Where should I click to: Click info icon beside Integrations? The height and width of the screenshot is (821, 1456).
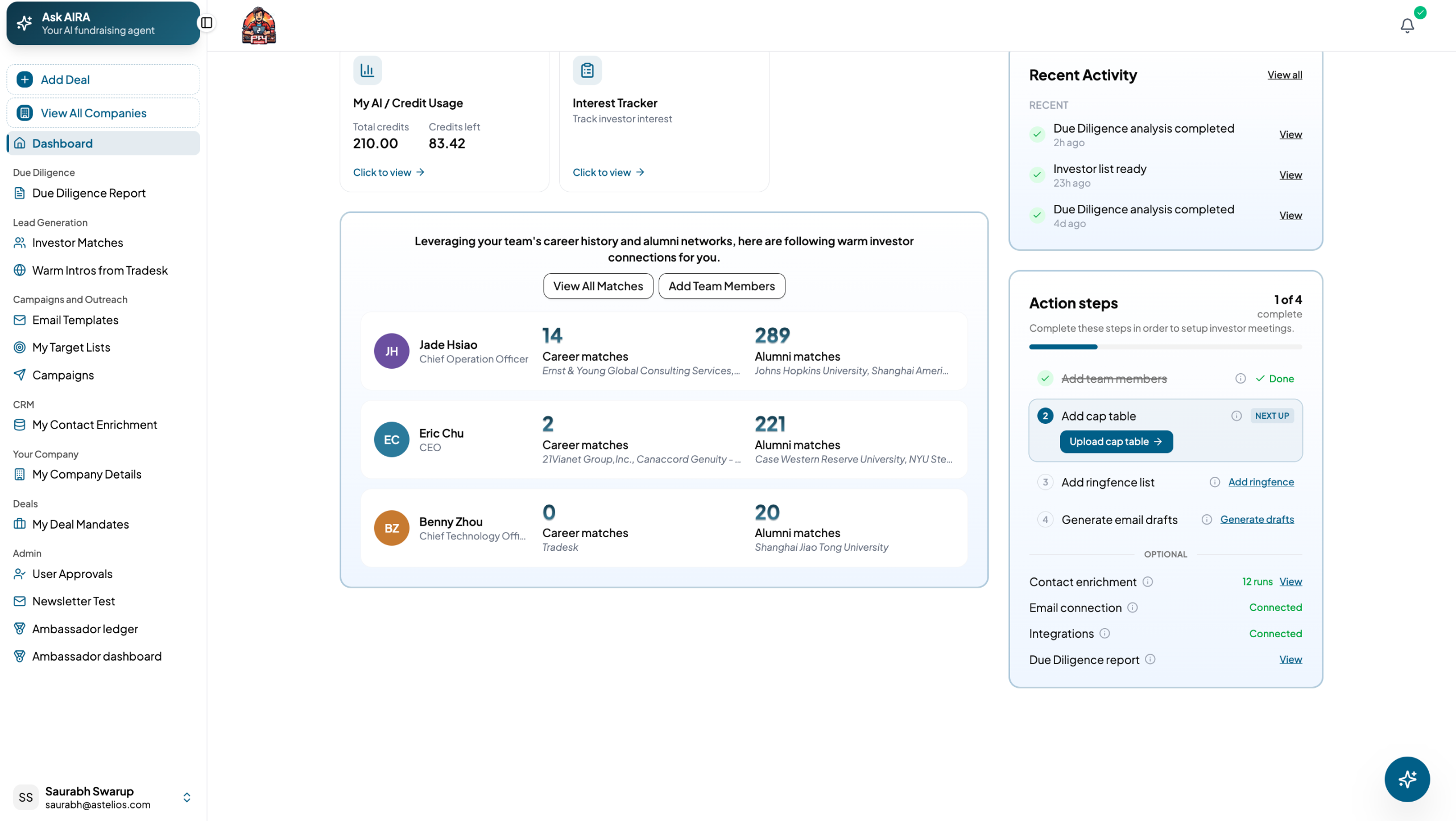(1105, 633)
